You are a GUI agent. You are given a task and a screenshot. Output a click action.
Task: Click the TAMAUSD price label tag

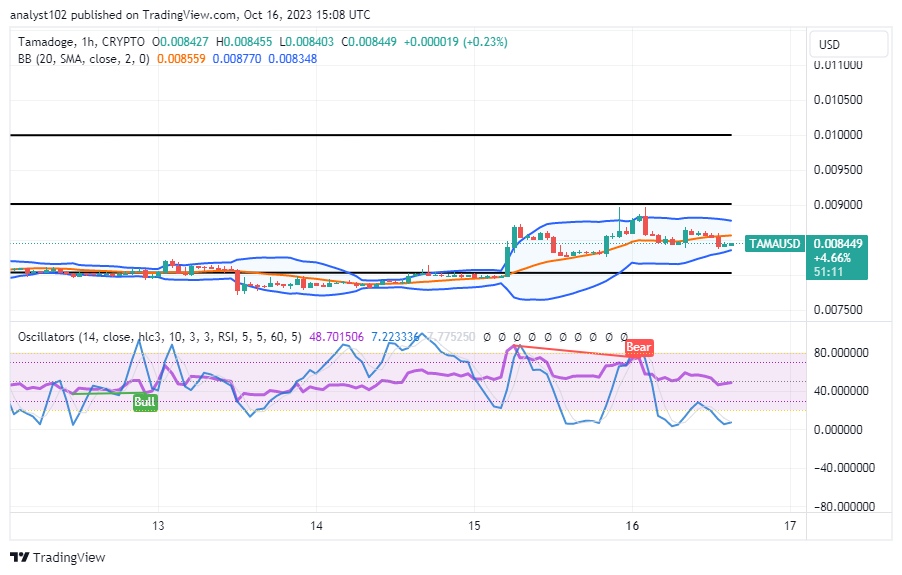coord(774,244)
